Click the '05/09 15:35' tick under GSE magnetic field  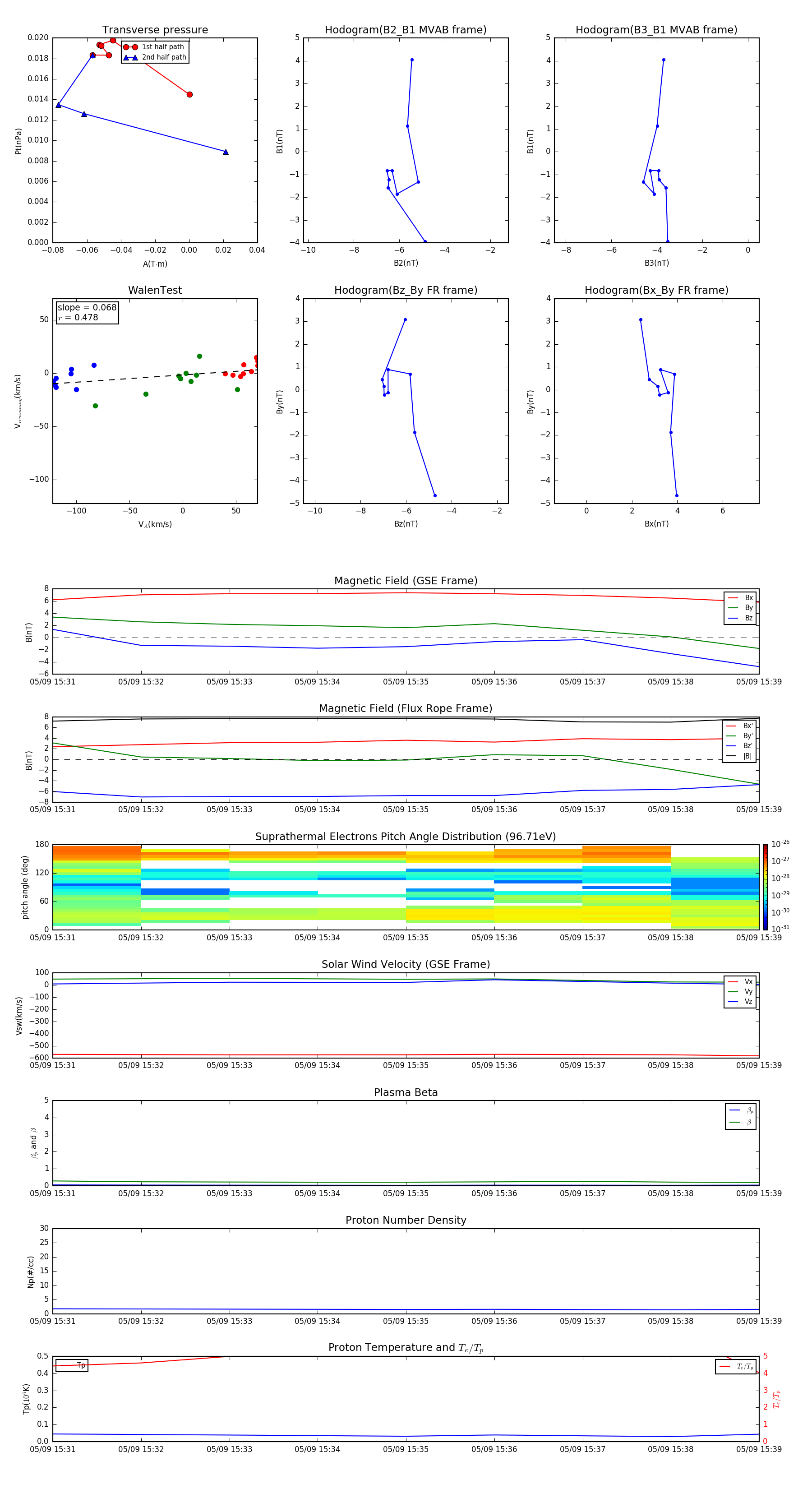[406, 682]
